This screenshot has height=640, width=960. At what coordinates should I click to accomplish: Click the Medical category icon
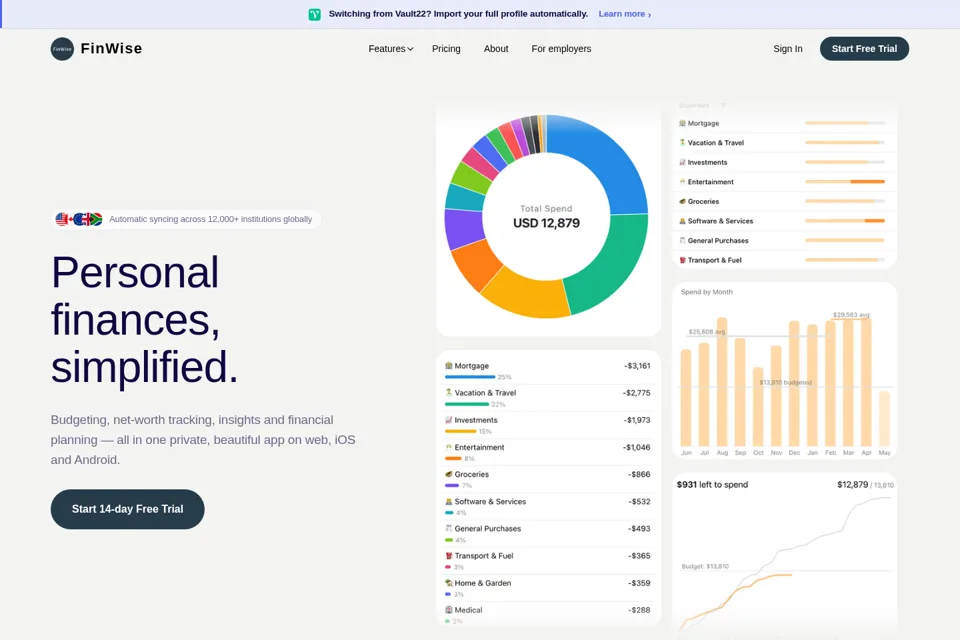[449, 610]
